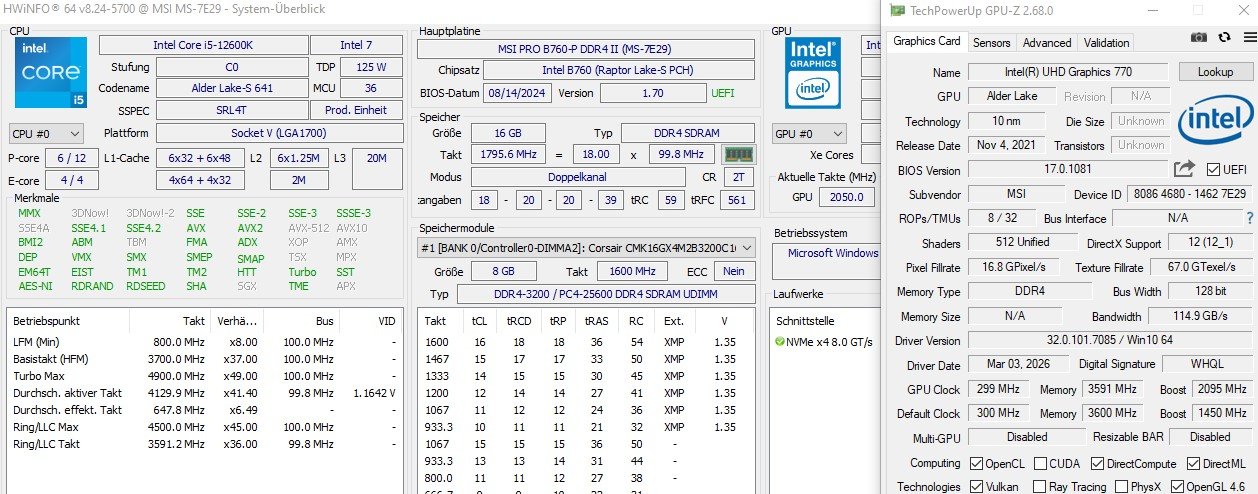This screenshot has width=1258, height=494.
Task: Click the BIOS-Datum value 08/14/2024
Action: [515, 93]
